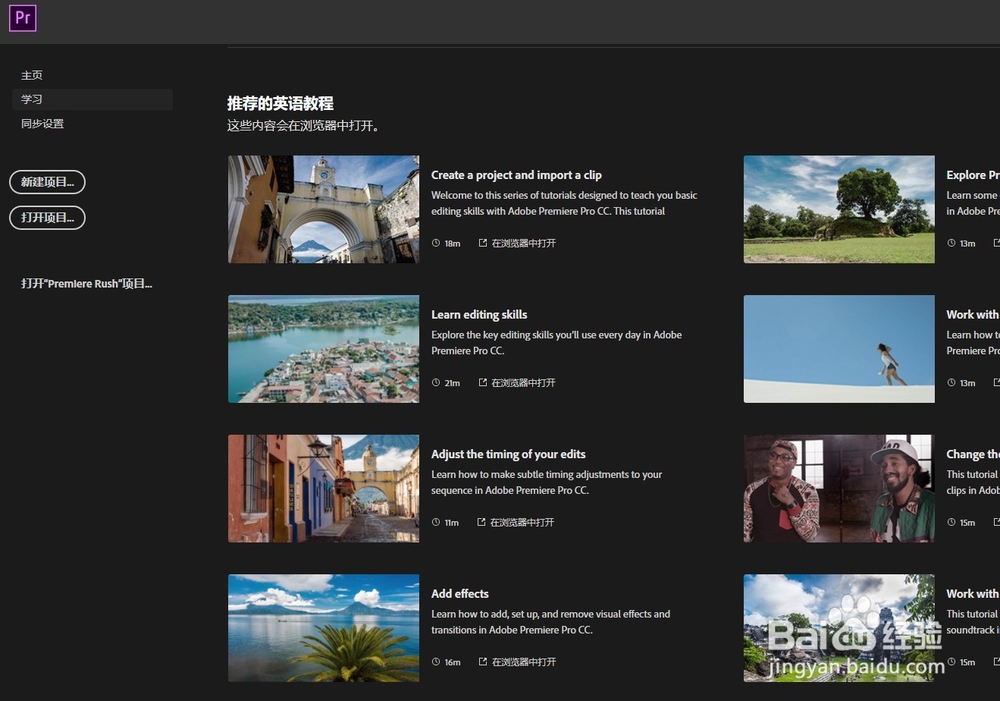The height and width of the screenshot is (701, 1000).
Task: Click the clock icon beside 18m
Action: (436, 243)
